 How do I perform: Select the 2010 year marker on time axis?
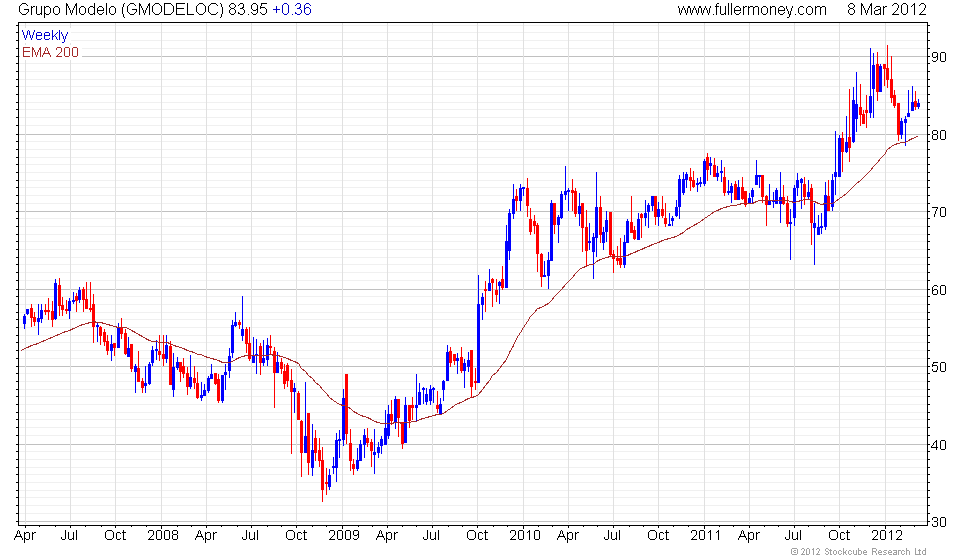(x=524, y=535)
